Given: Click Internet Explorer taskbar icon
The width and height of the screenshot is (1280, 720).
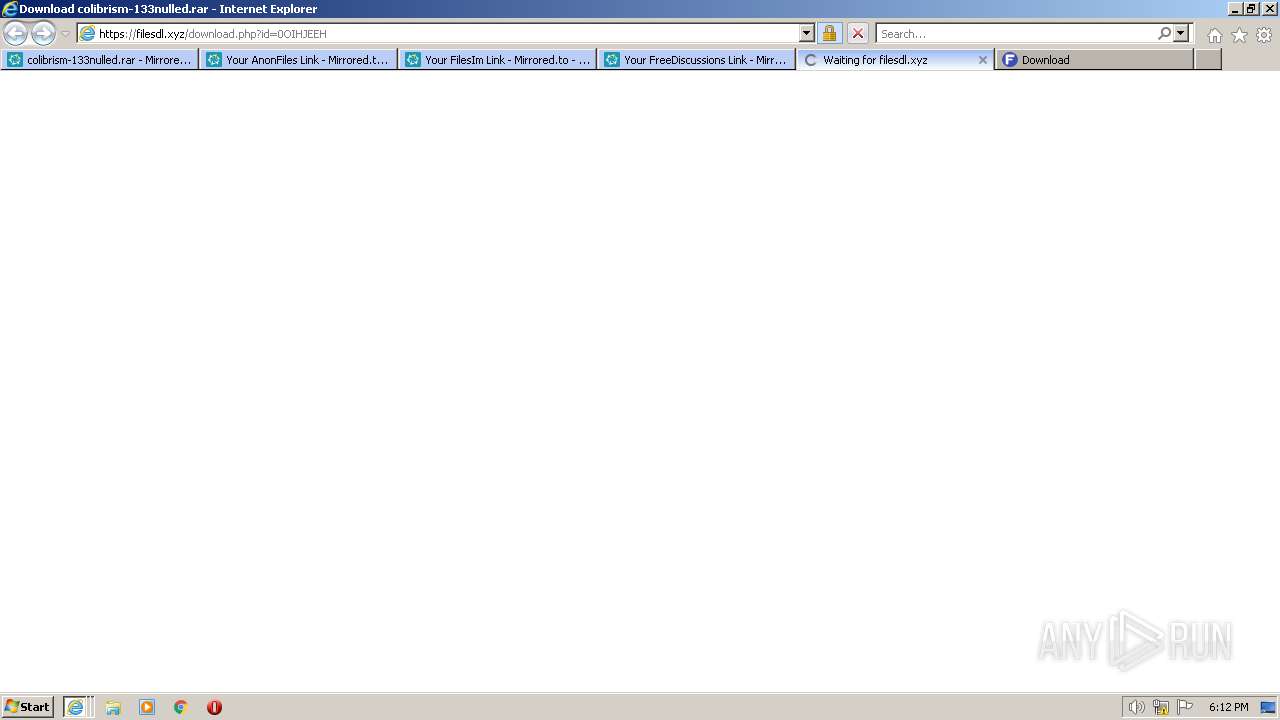Looking at the screenshot, I should click(x=77, y=707).
